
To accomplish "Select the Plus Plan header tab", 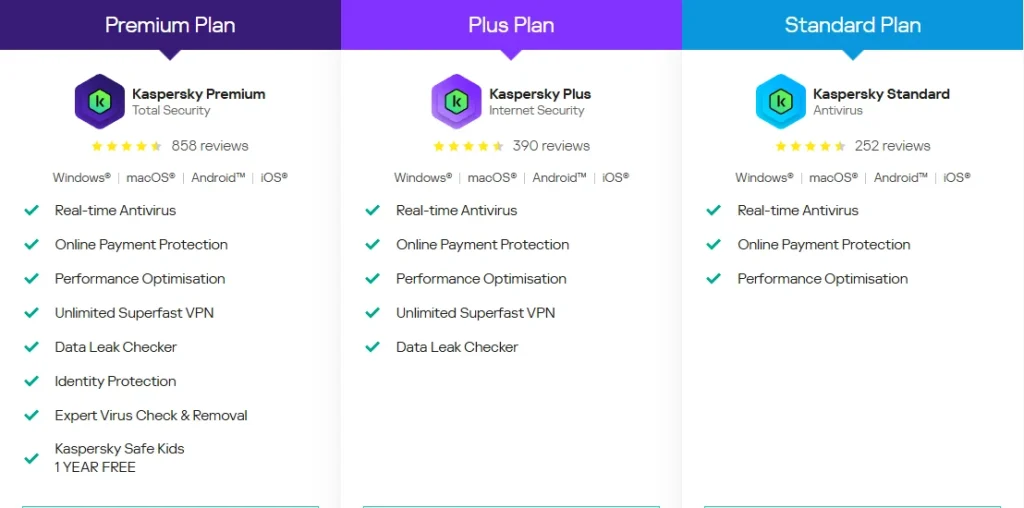I will coord(511,25).
